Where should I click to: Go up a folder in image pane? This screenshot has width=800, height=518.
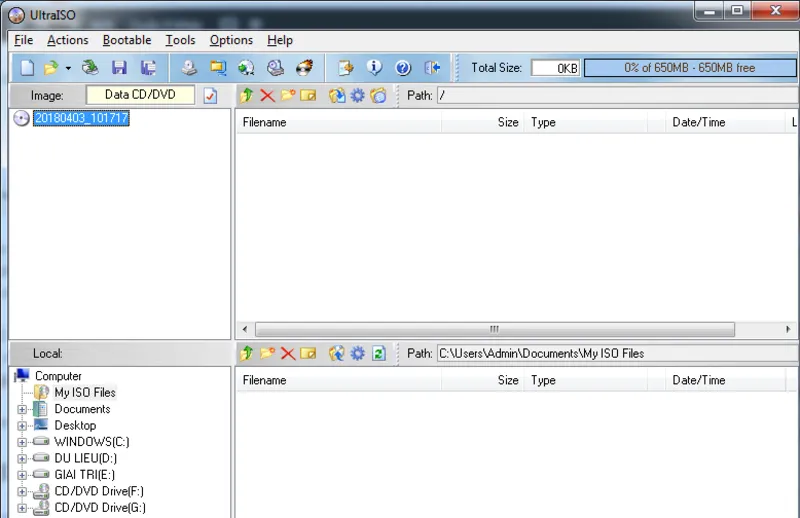[247, 95]
